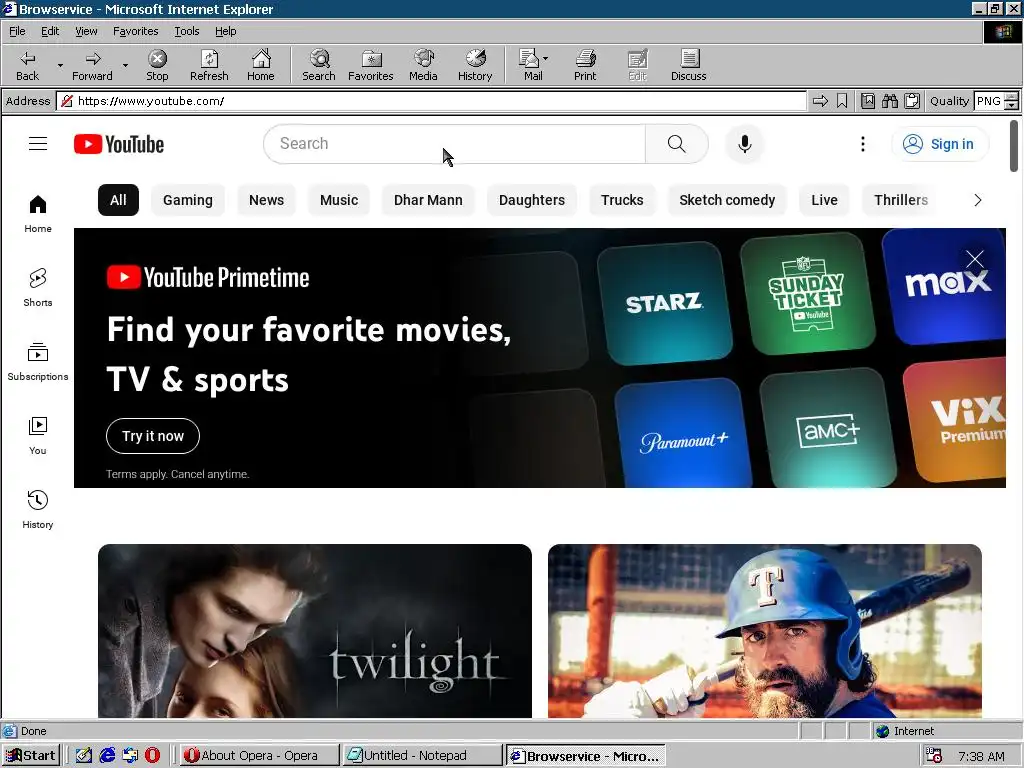Click the Back toolbar button
Viewport: 1024px width, 768px height.
coord(27,65)
